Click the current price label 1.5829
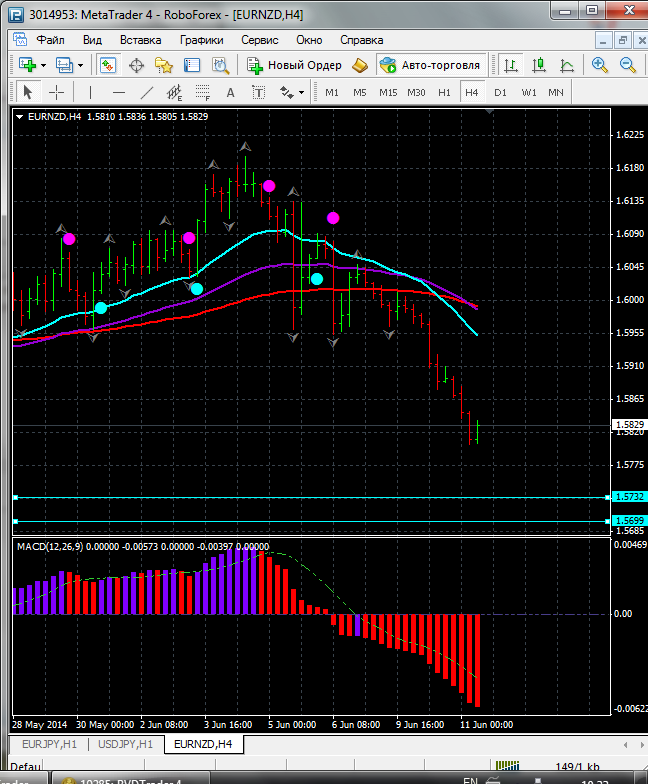 click(x=630, y=424)
